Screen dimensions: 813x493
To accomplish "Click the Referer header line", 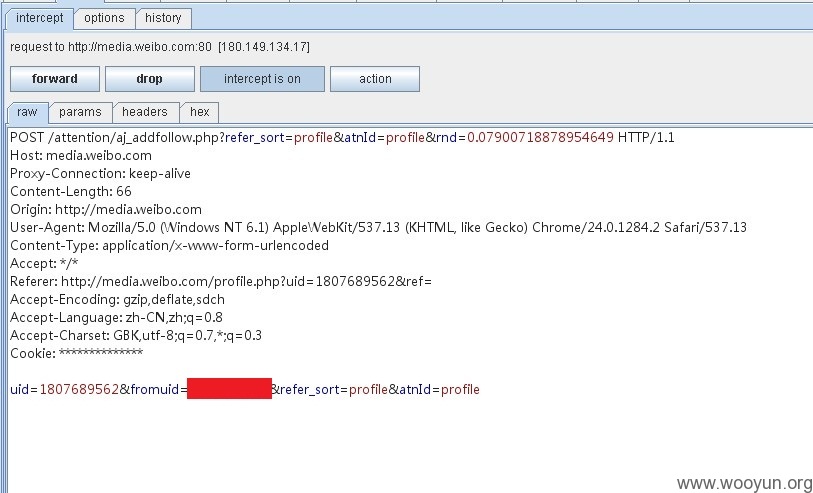I will (221, 281).
